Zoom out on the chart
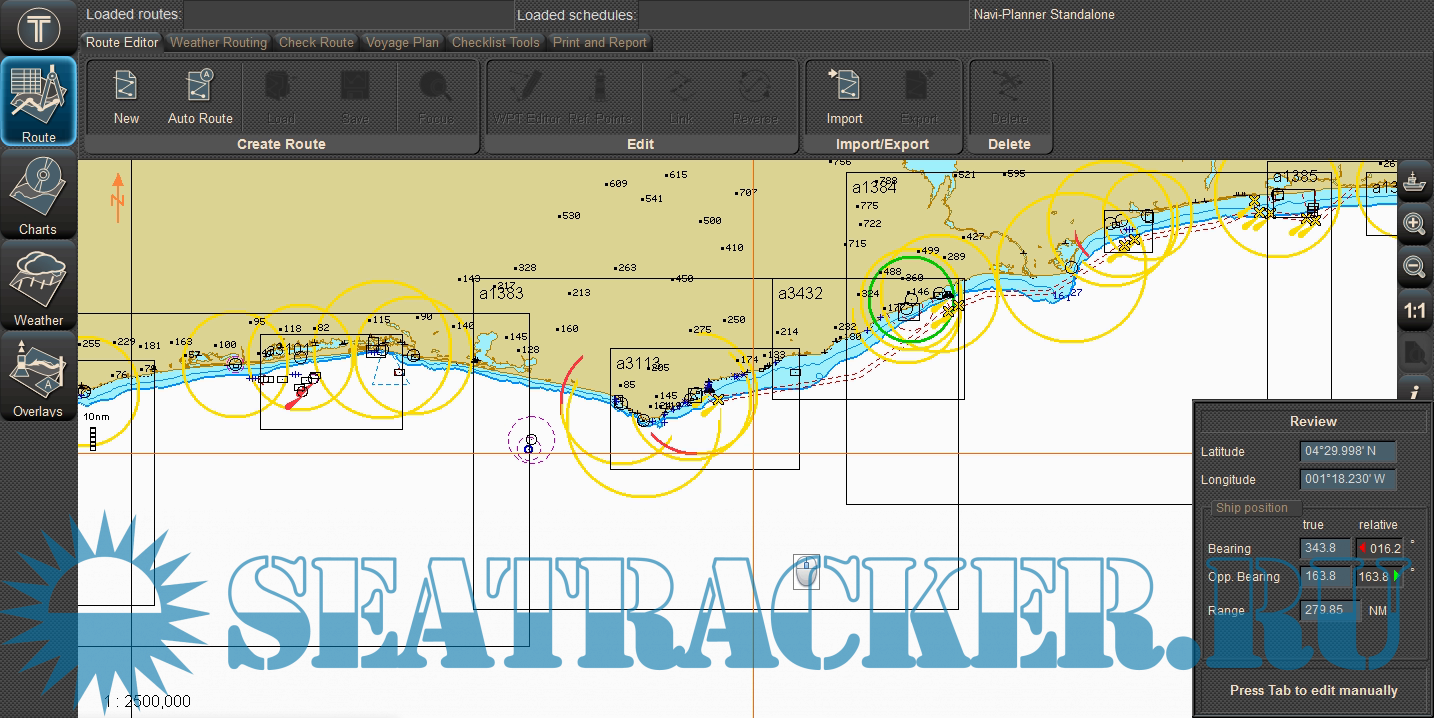Screen dimensions: 1434x718 [1414, 267]
